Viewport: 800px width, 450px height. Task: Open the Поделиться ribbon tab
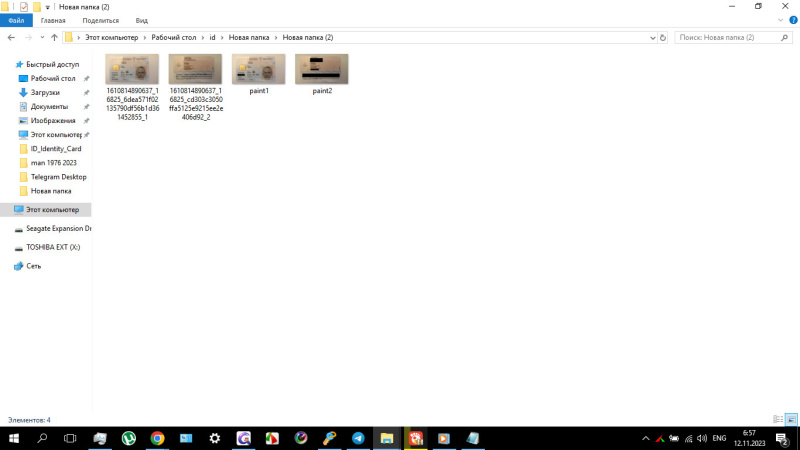(100, 20)
